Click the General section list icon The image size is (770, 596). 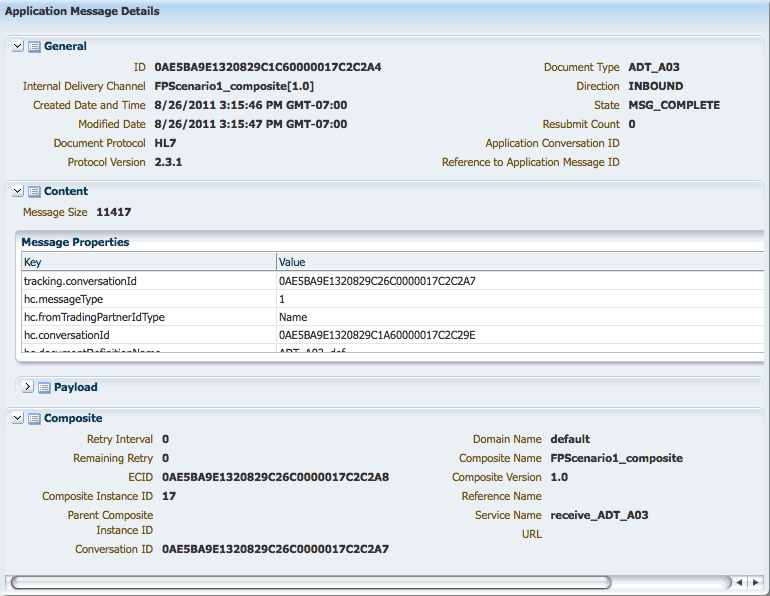34,47
